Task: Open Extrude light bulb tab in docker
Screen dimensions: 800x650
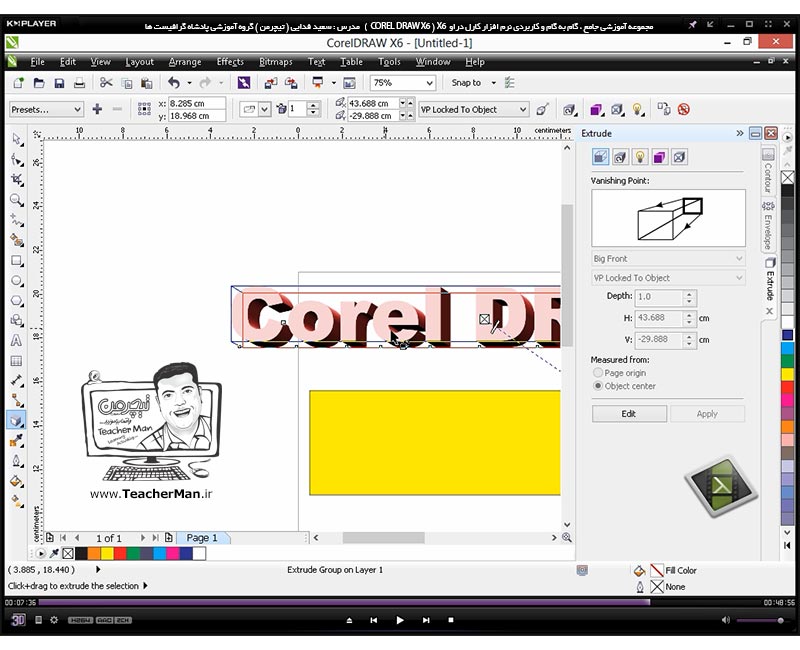Action: pyautogui.click(x=640, y=157)
